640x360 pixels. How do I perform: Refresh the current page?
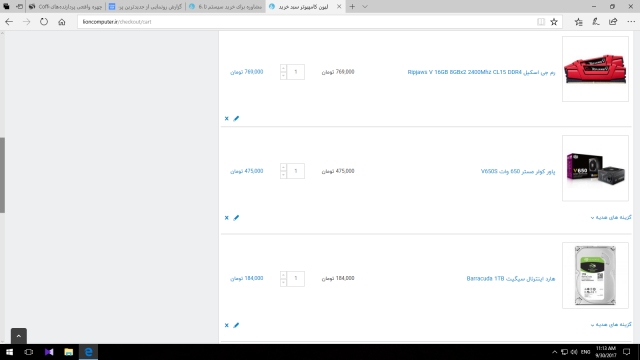tap(44, 22)
